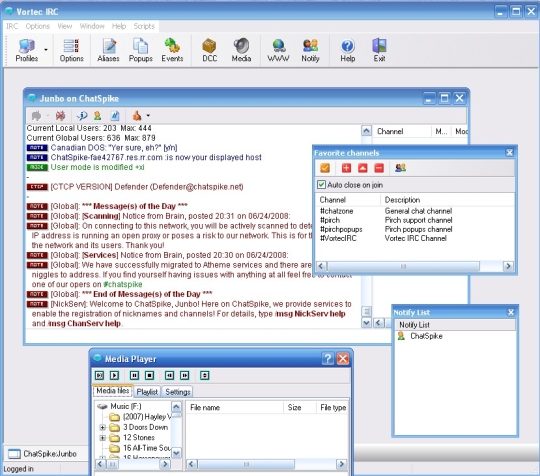Click the red minus remove channel icon

(379, 168)
